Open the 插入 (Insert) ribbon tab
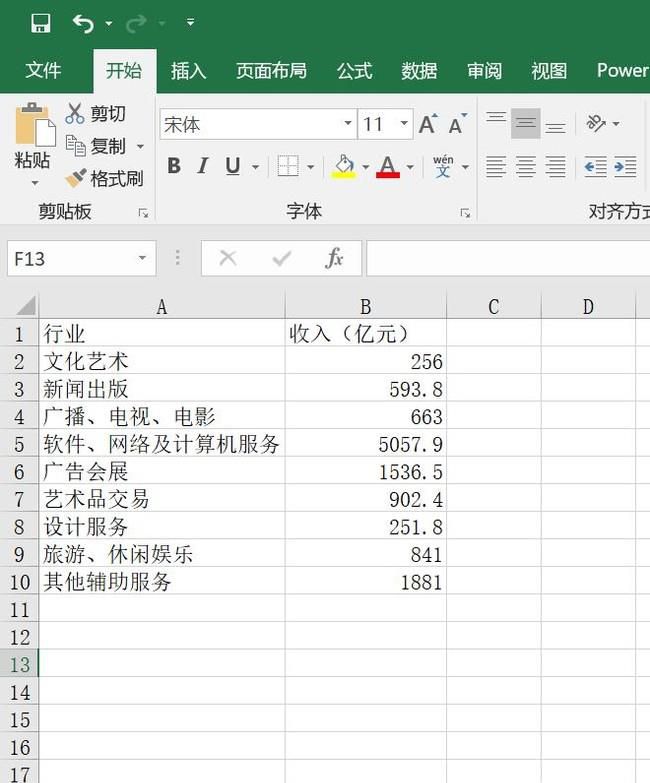 coord(188,71)
